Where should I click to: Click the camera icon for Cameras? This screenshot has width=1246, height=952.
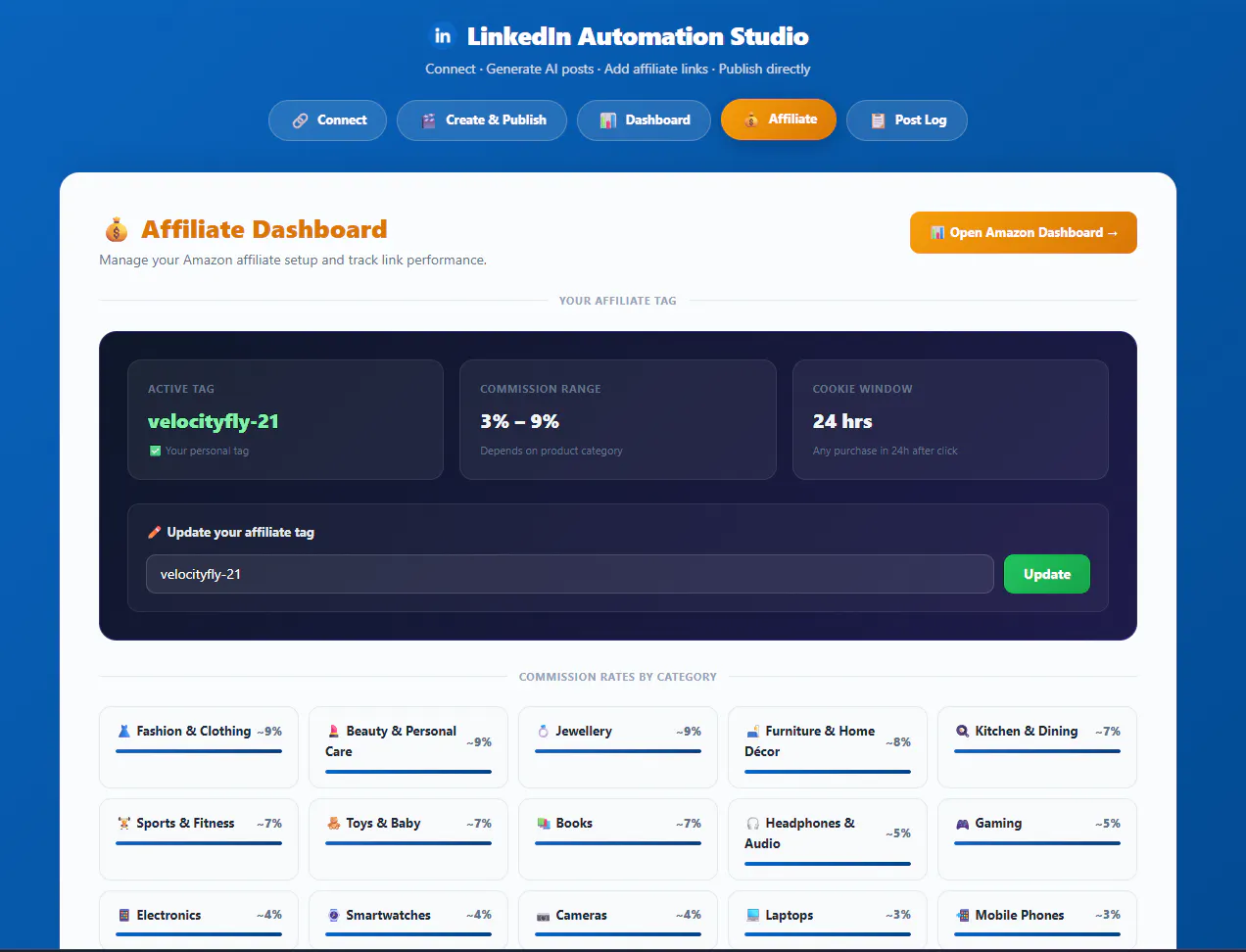[x=544, y=916]
